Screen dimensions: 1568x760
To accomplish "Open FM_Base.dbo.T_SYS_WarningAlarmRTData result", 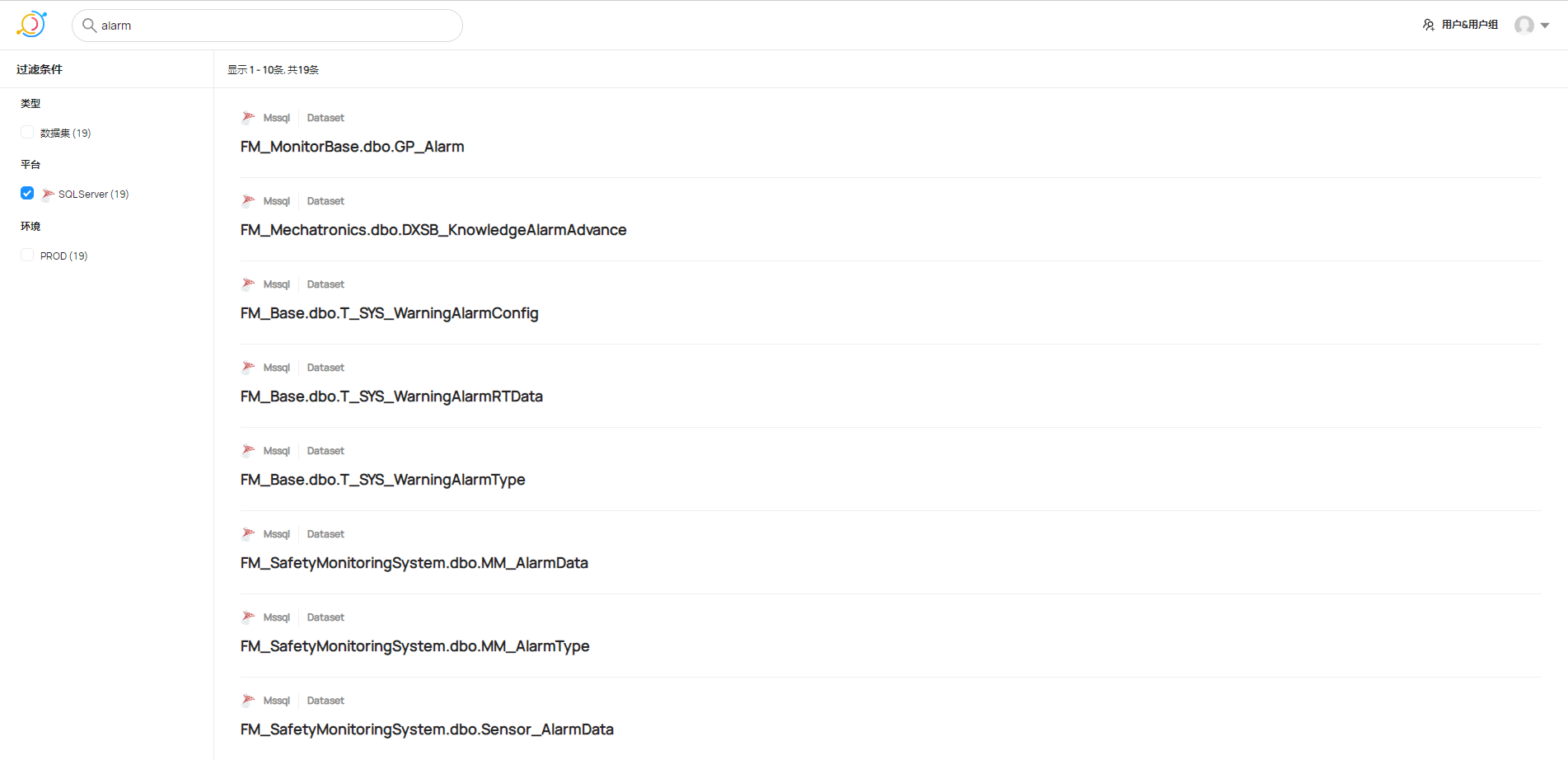I will coord(391,396).
